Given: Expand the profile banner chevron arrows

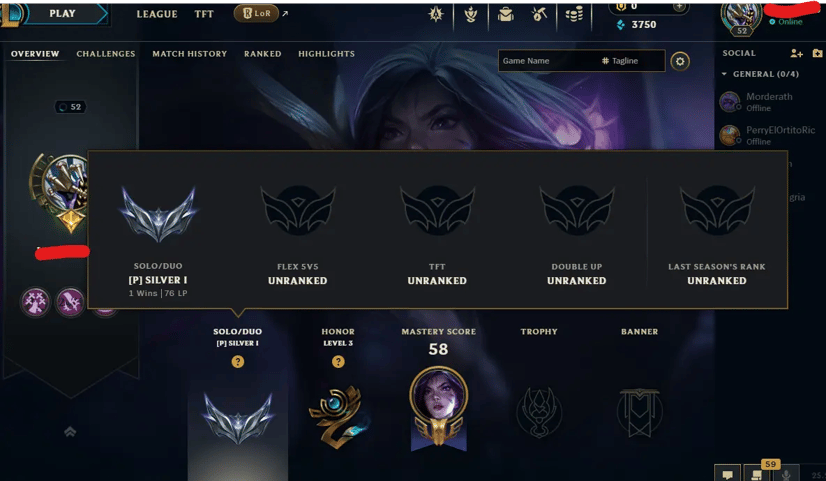Looking at the screenshot, I should coord(70,432).
